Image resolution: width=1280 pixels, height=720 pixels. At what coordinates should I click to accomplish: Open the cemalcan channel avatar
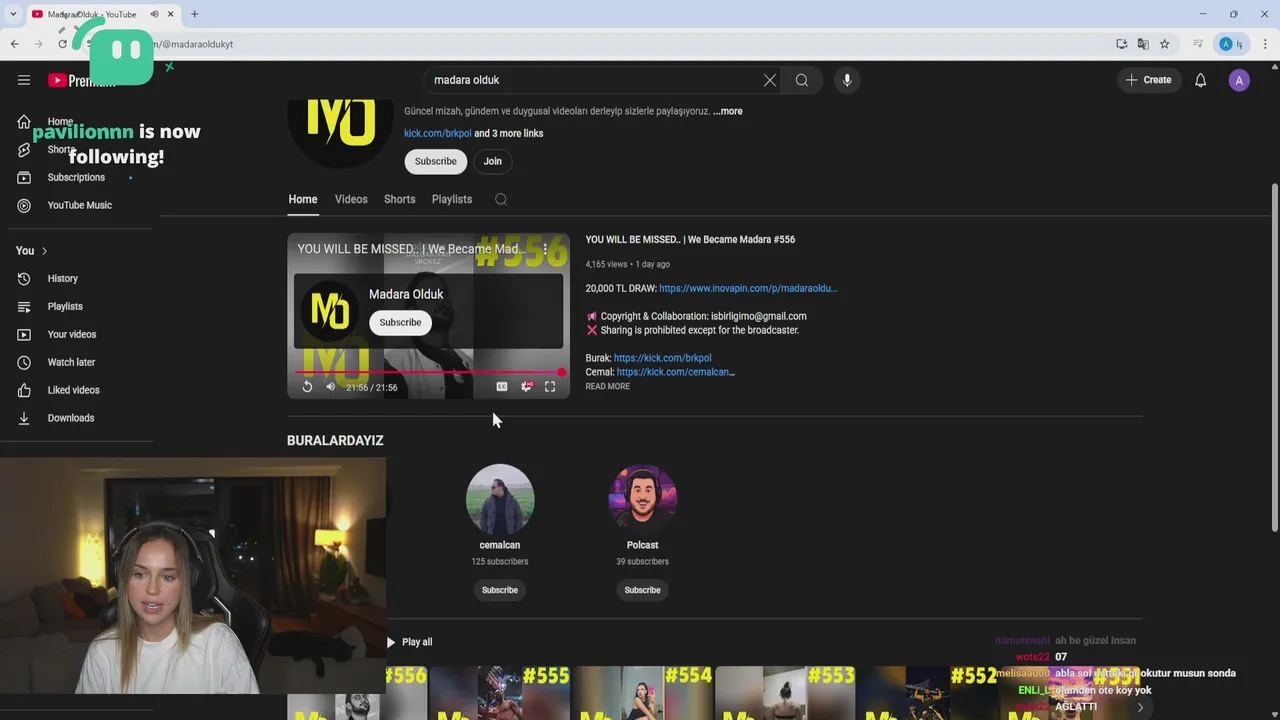point(500,498)
